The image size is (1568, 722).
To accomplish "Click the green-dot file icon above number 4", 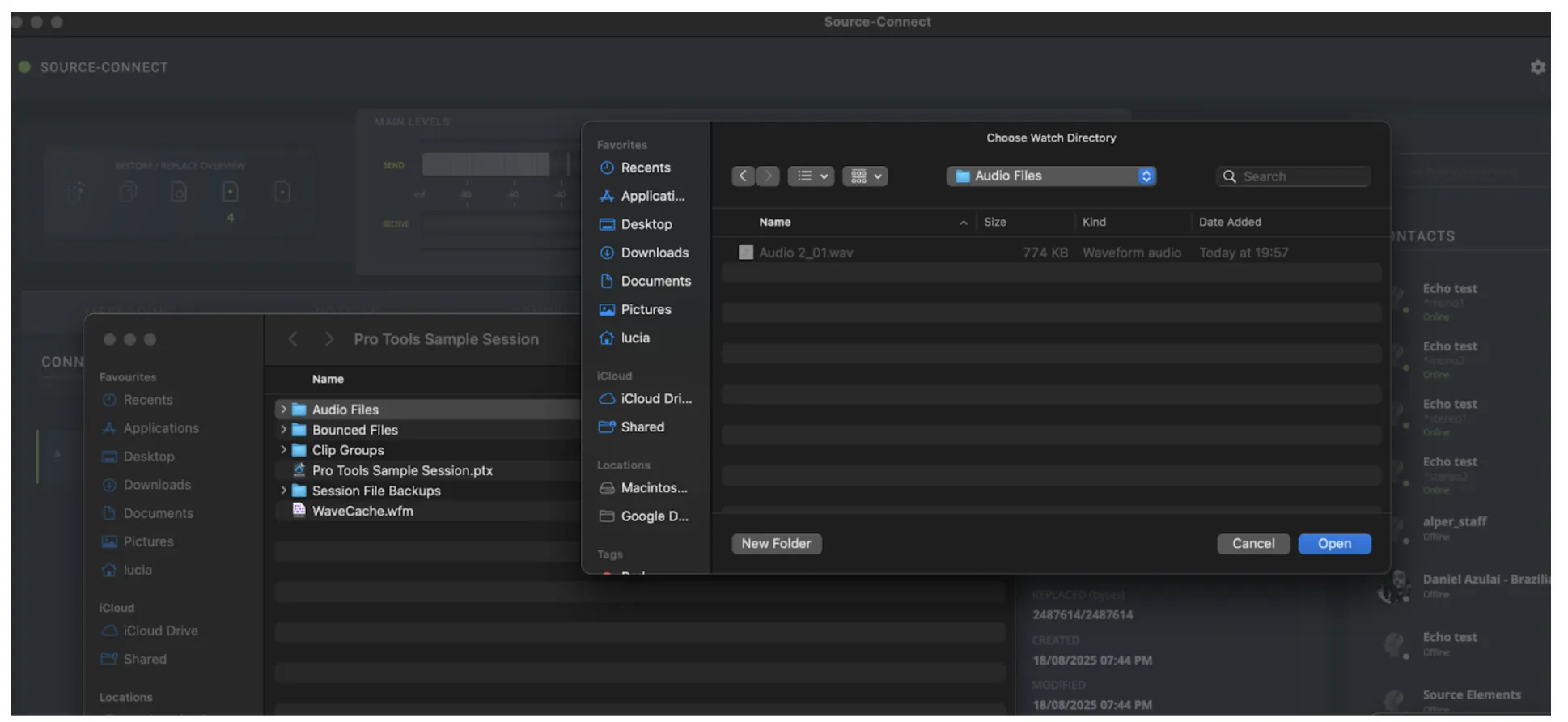I will click(x=231, y=192).
